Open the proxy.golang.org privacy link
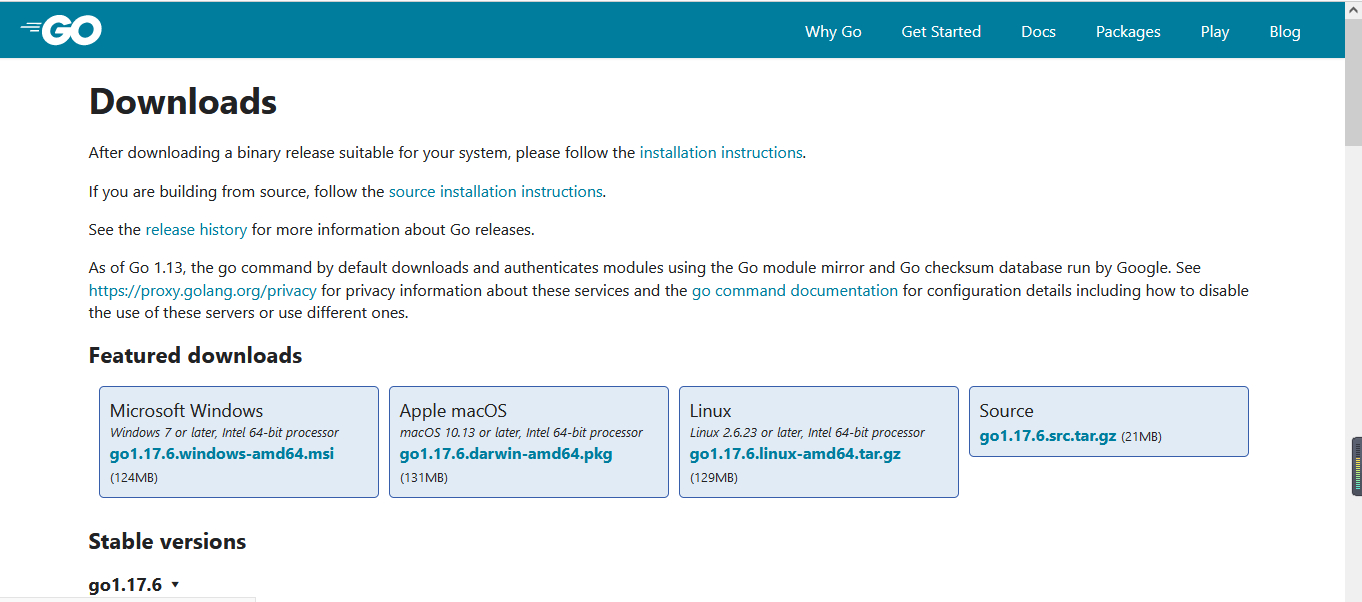Viewport: 1362px width, 602px height. pos(203,291)
